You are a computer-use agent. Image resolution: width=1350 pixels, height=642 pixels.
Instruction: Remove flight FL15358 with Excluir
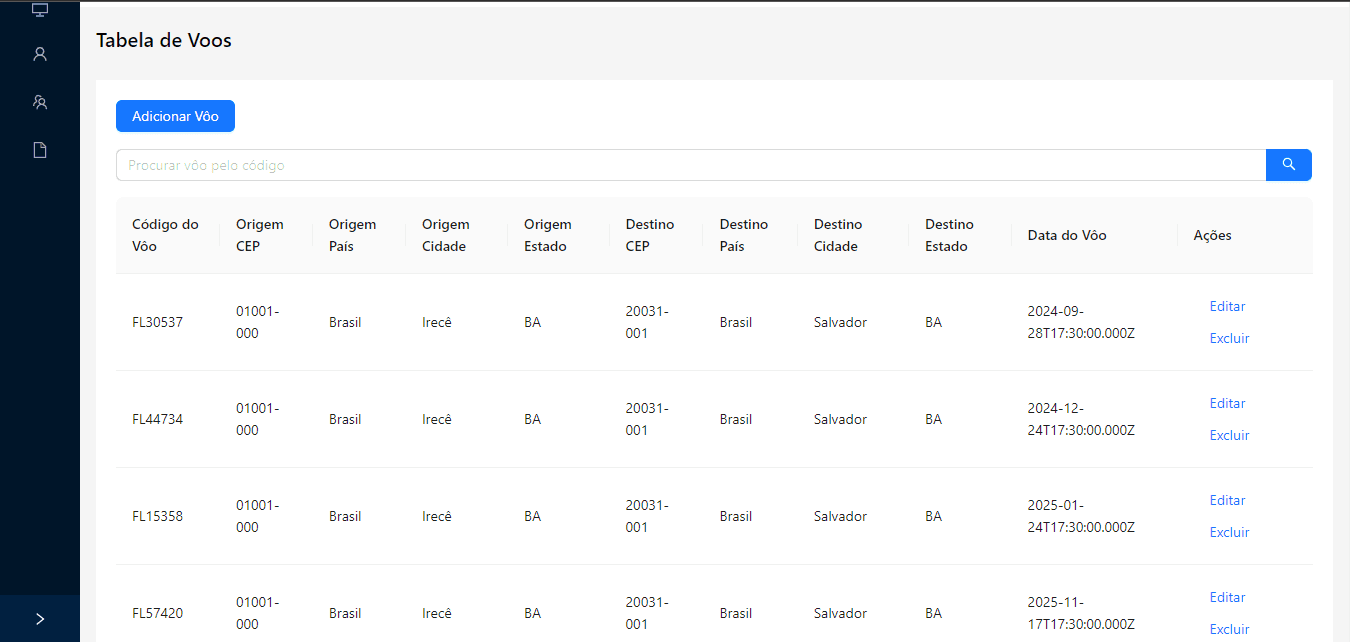1229,532
